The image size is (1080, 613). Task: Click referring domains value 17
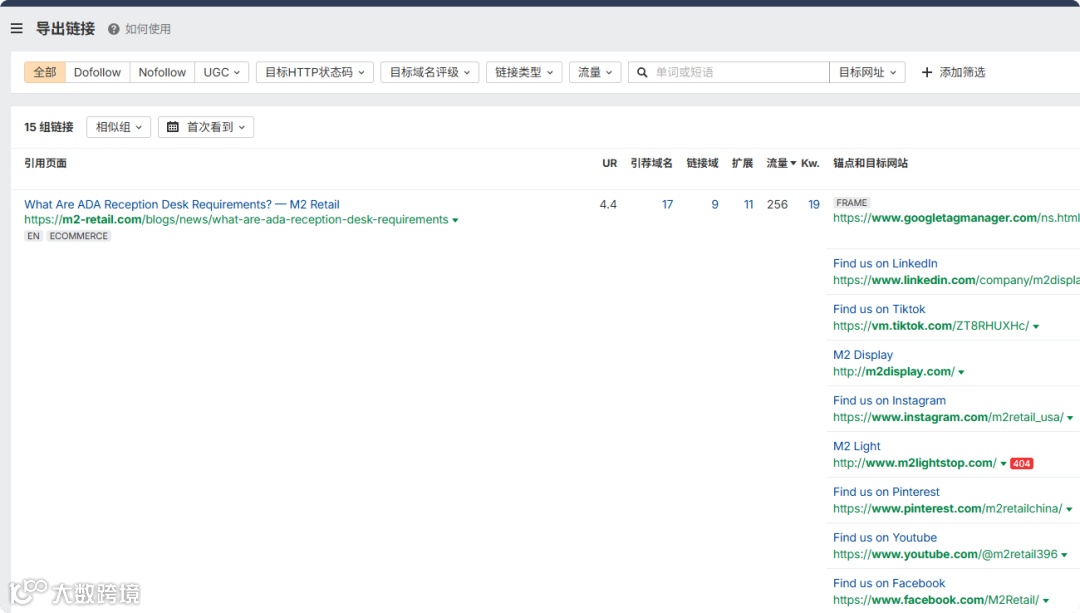(x=667, y=205)
